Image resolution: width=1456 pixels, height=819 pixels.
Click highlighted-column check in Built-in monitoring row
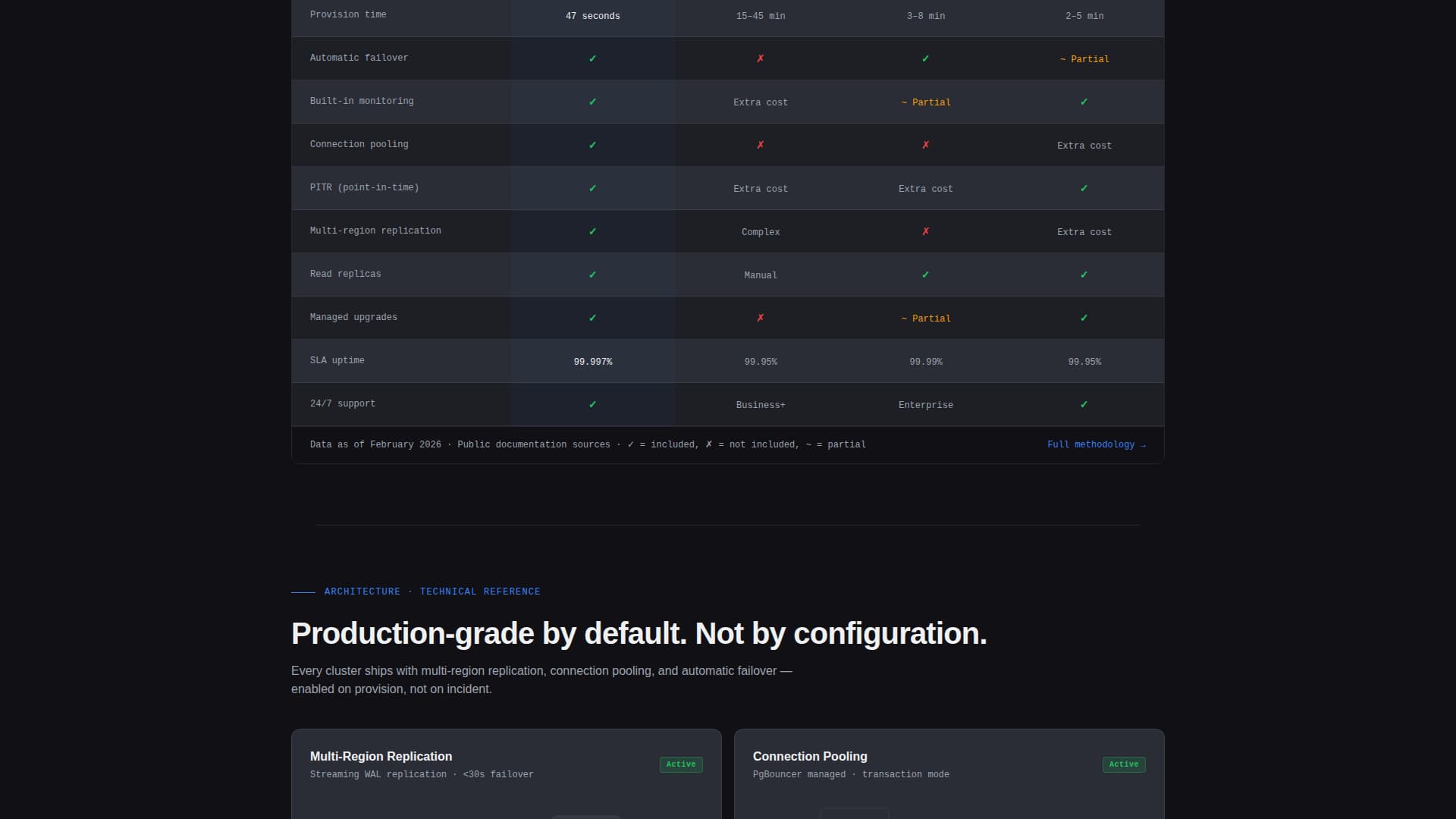pyautogui.click(x=593, y=102)
